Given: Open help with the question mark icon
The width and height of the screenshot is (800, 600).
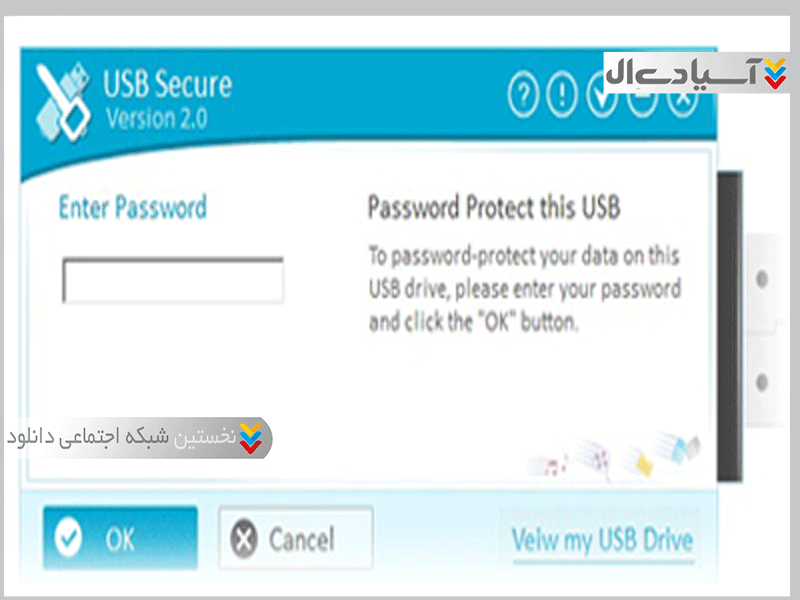Looking at the screenshot, I should [x=523, y=98].
